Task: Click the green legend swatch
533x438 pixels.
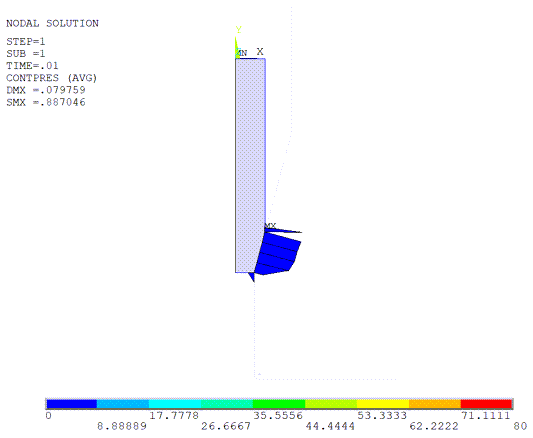Action: pyautogui.click(x=279, y=404)
